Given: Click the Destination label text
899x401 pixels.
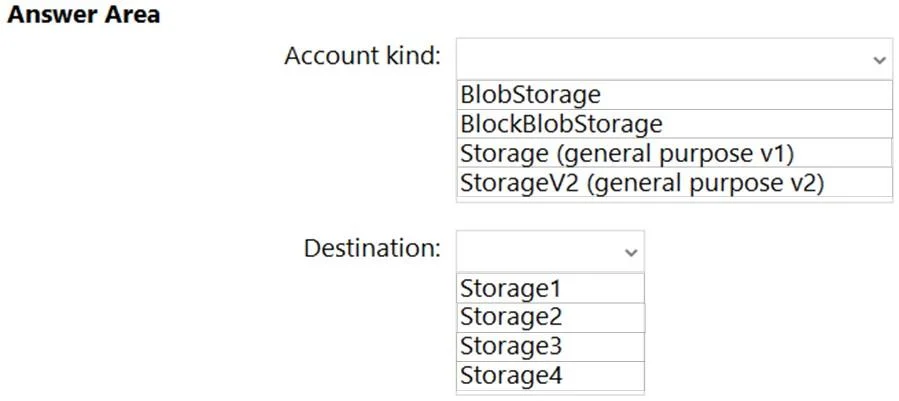Looking at the screenshot, I should click(372, 248).
